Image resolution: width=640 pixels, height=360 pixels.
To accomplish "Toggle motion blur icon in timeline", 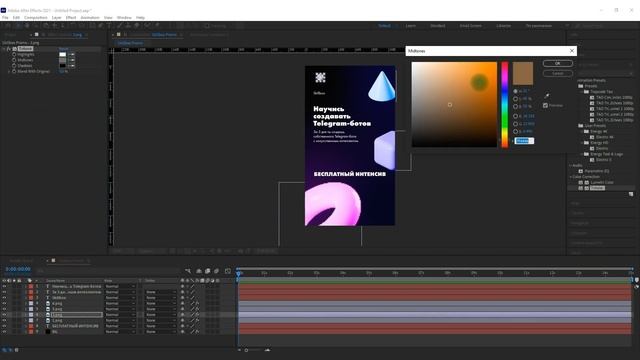I will (216, 271).
